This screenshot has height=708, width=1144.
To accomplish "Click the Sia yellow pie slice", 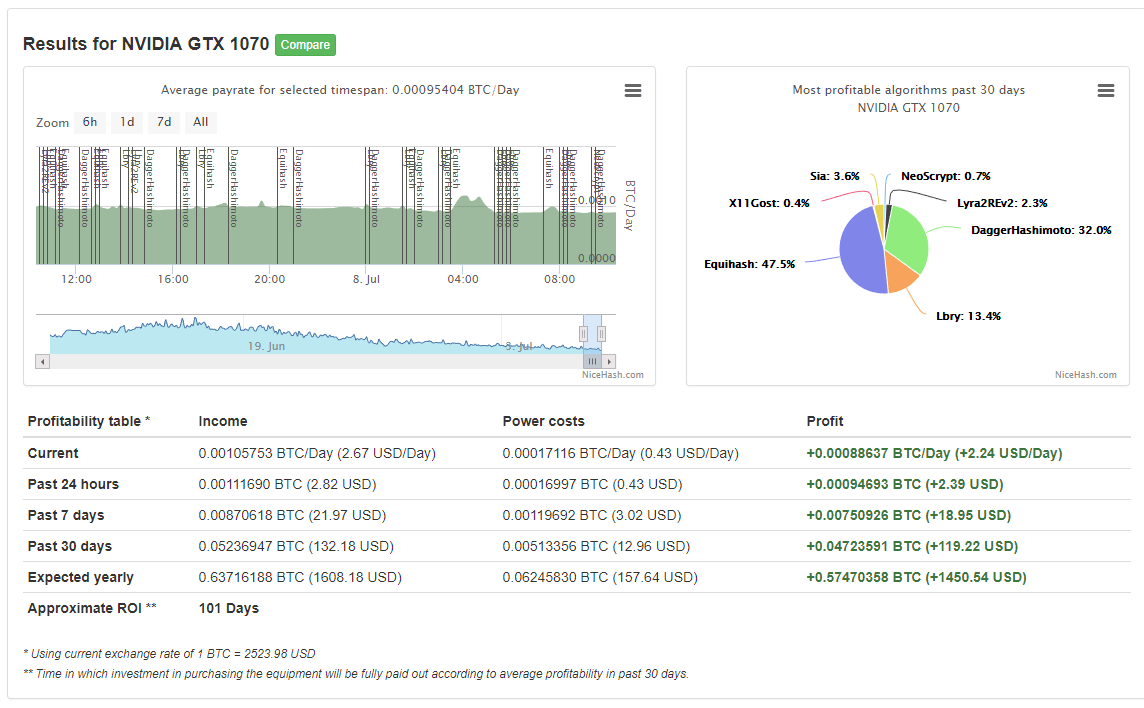I will pos(880,218).
